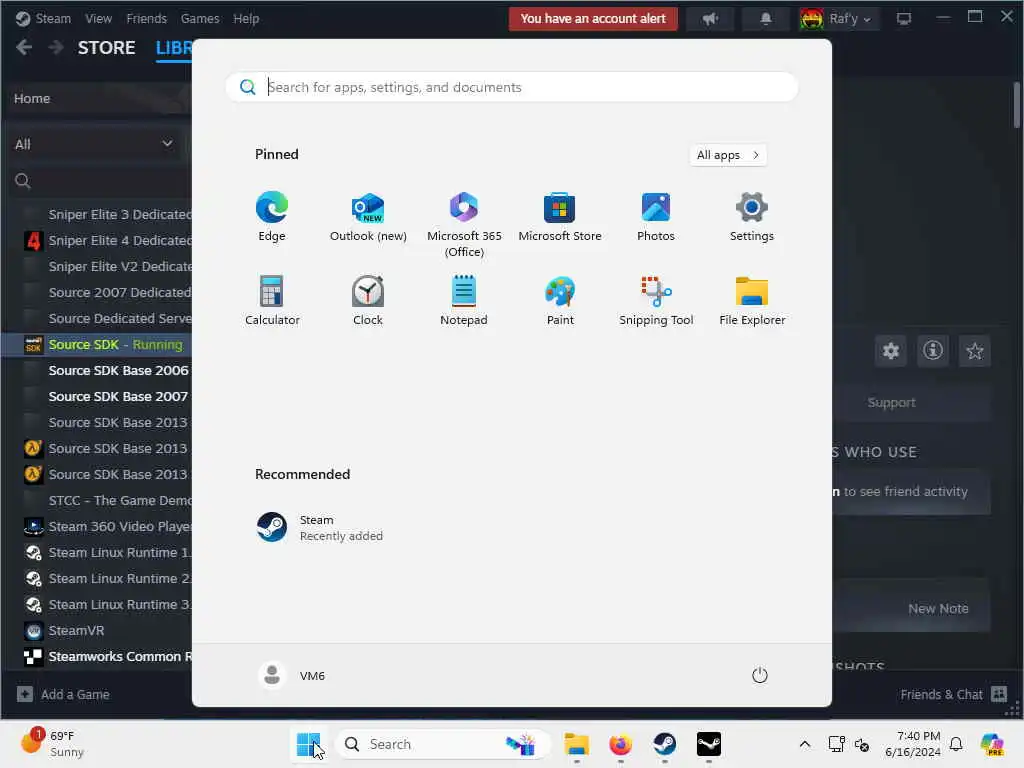Open clock and date flyout
Image resolution: width=1024 pixels, height=768 pixels.
pyautogui.click(x=912, y=744)
